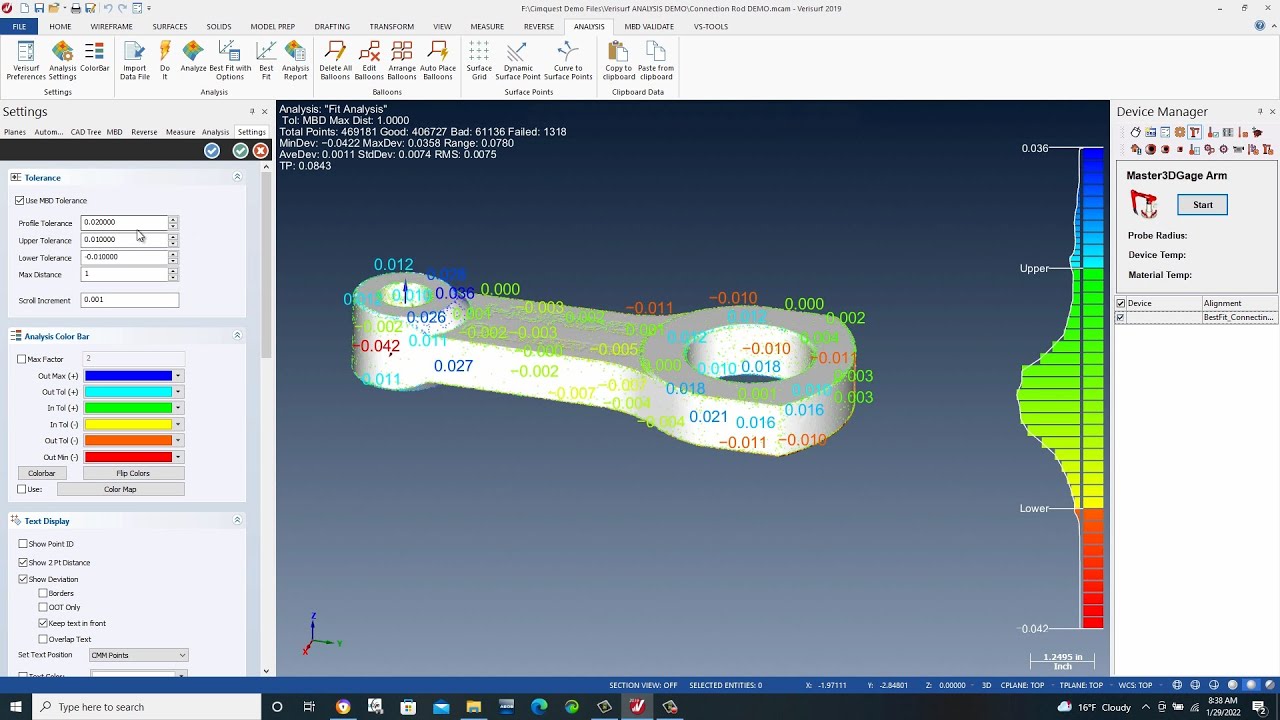The height and width of the screenshot is (720, 1280).
Task: Enable the Max Factor checkbox
Action: click(22, 359)
